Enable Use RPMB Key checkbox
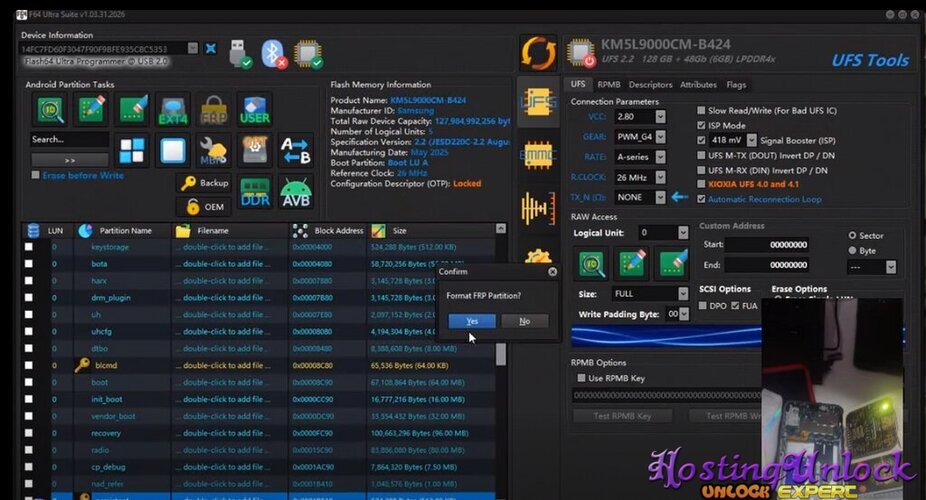The width and height of the screenshot is (926, 500). tap(581, 378)
